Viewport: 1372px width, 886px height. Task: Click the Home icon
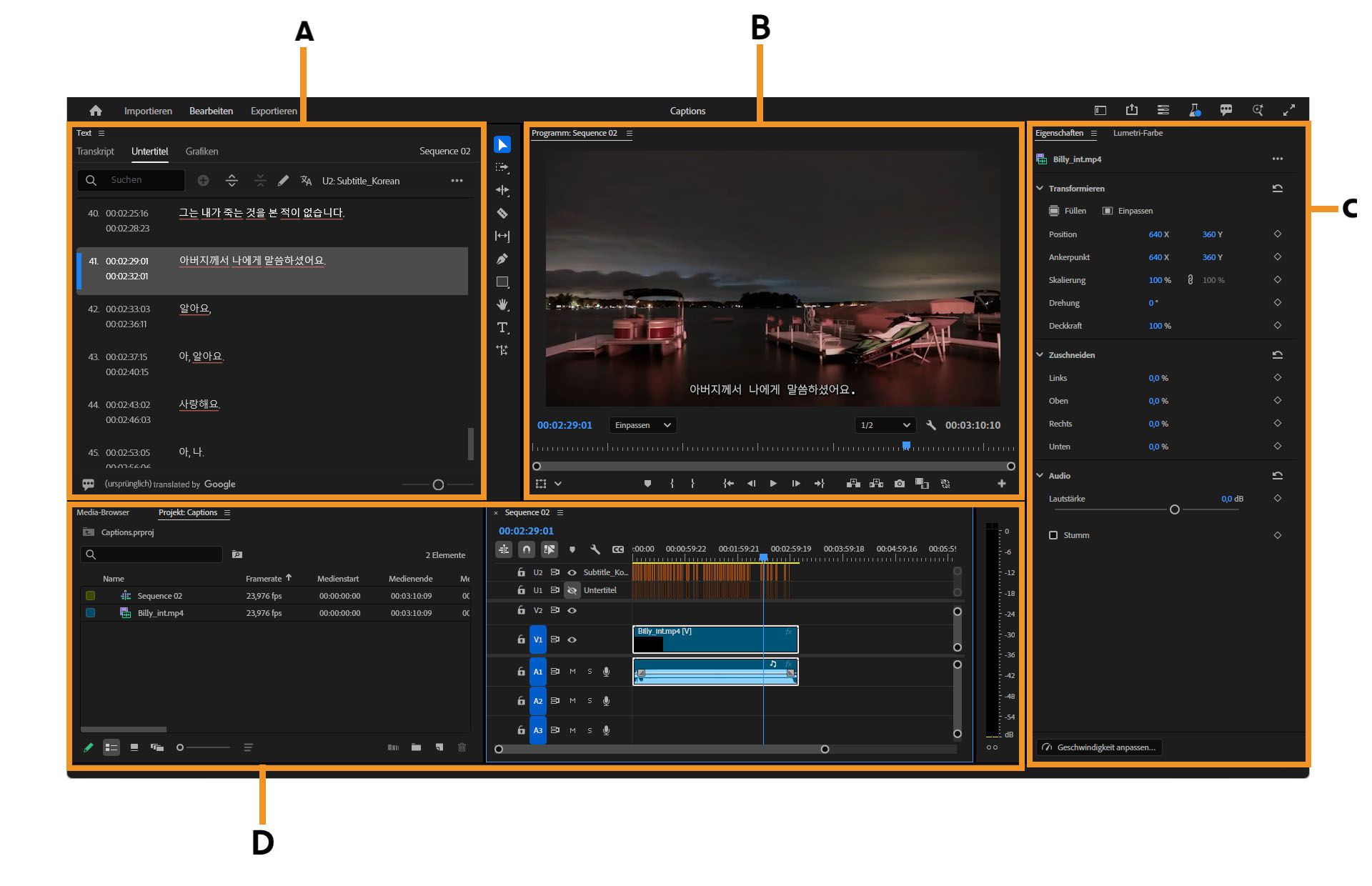click(96, 111)
